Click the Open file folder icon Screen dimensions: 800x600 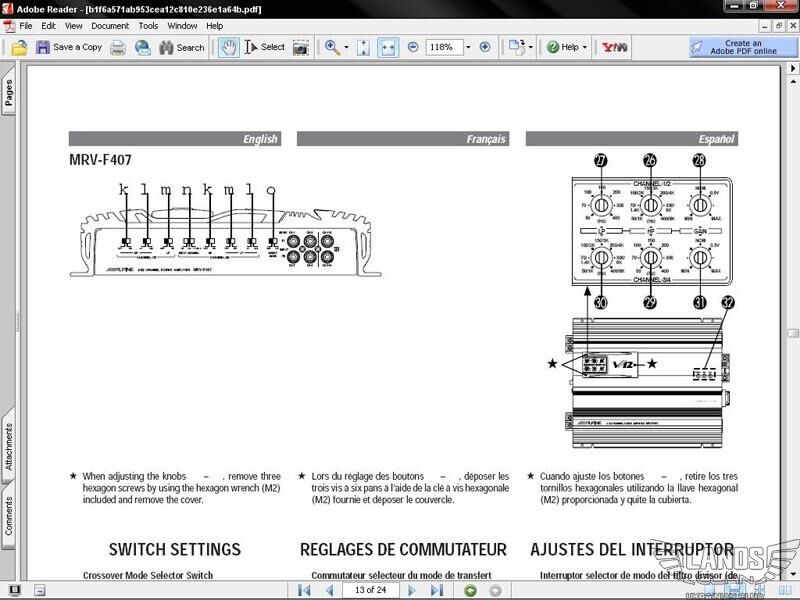19,47
